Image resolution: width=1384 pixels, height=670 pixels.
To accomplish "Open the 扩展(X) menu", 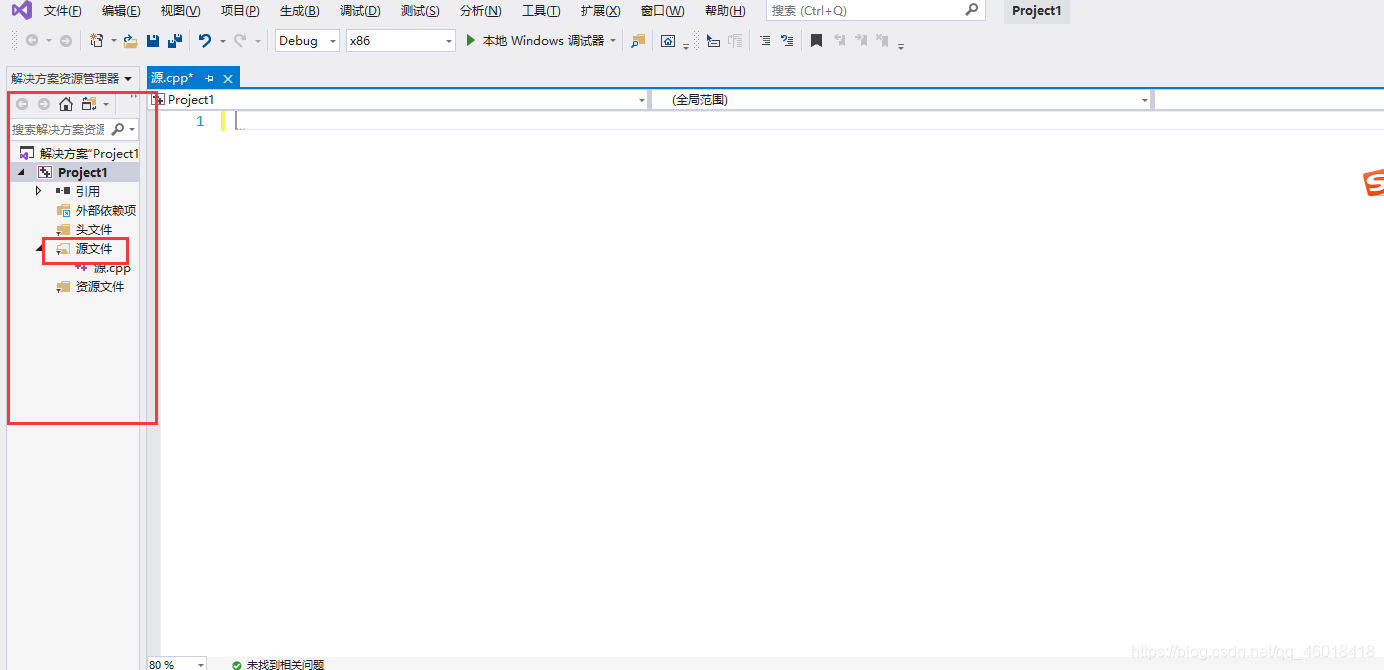I will (601, 11).
